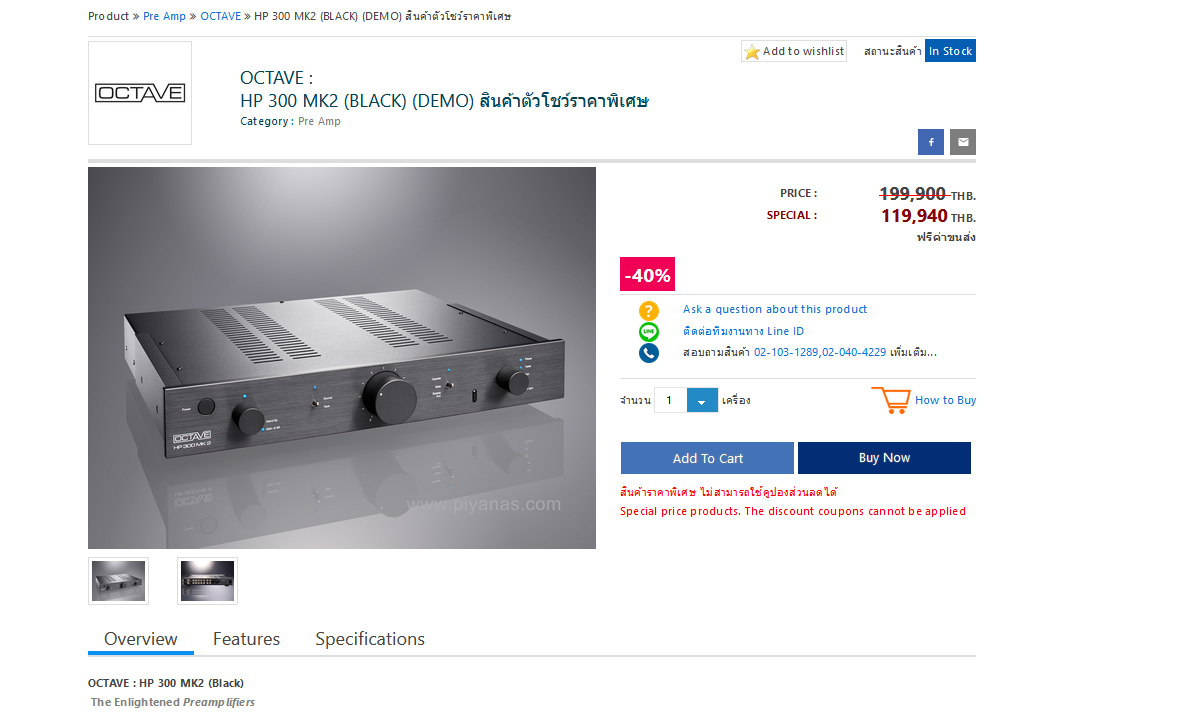Click the quantity input field
The width and height of the screenshot is (1193, 721).
coord(670,400)
